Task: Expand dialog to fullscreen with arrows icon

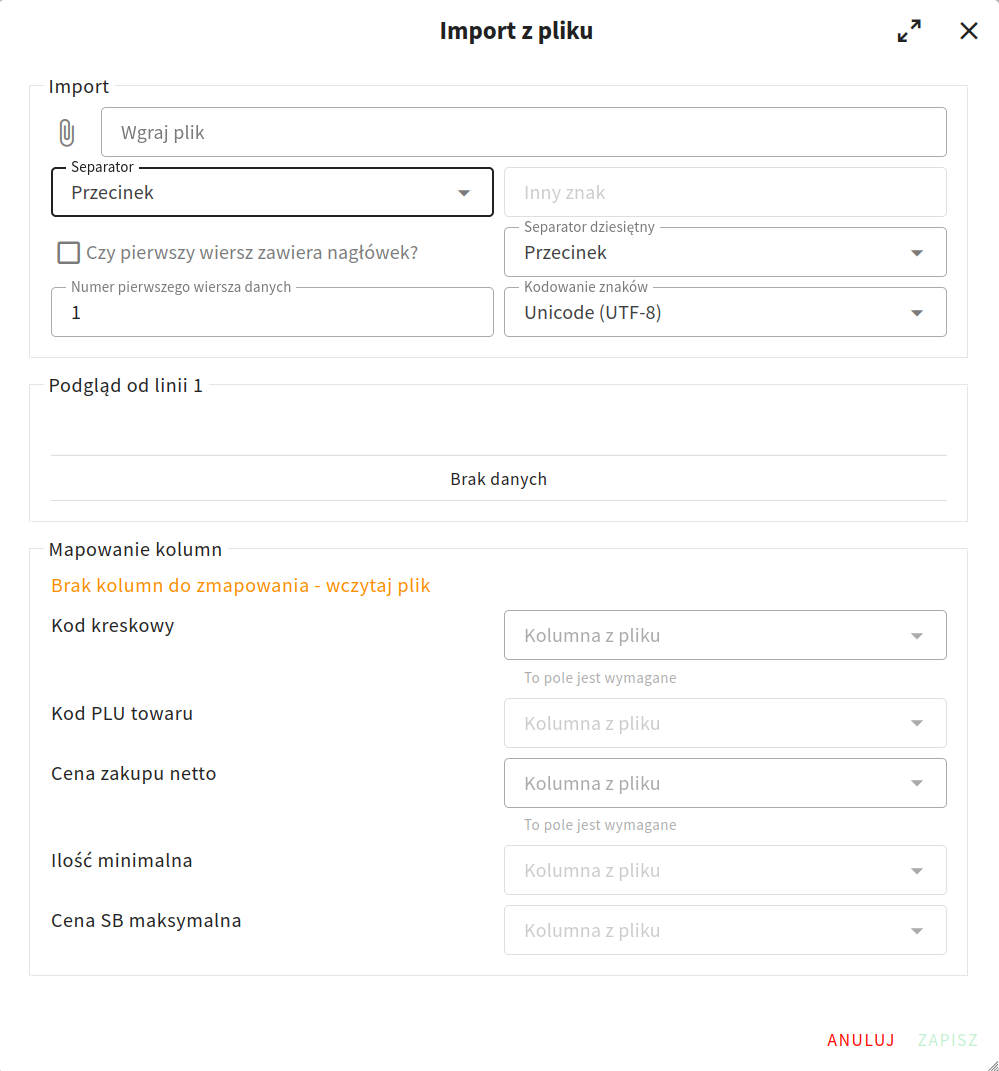Action: [x=909, y=31]
